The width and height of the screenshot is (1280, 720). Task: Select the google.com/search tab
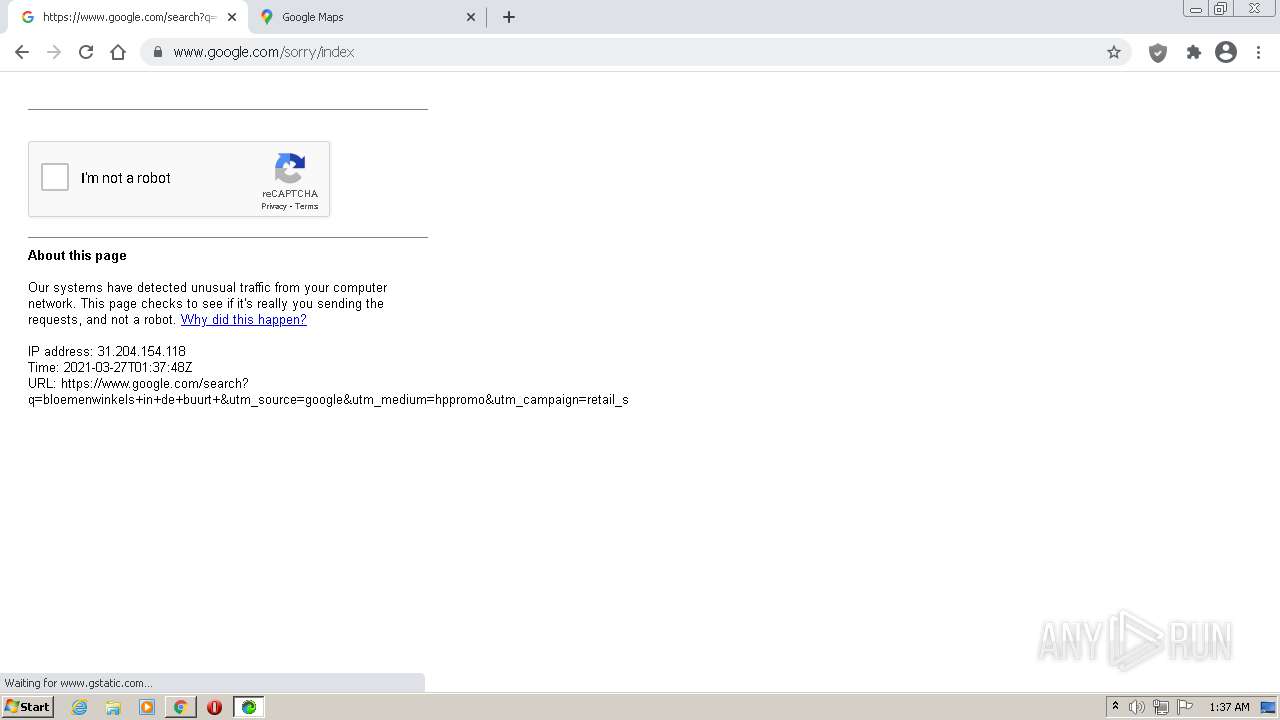129,17
